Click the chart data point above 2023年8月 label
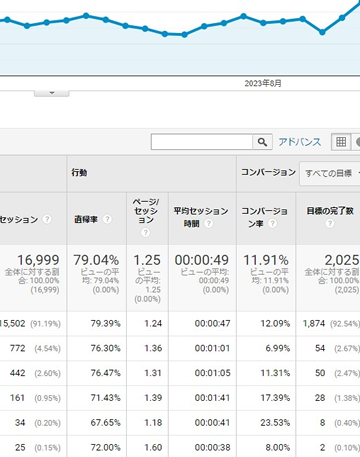Screen dimensions: 360x457 click(x=263, y=23)
